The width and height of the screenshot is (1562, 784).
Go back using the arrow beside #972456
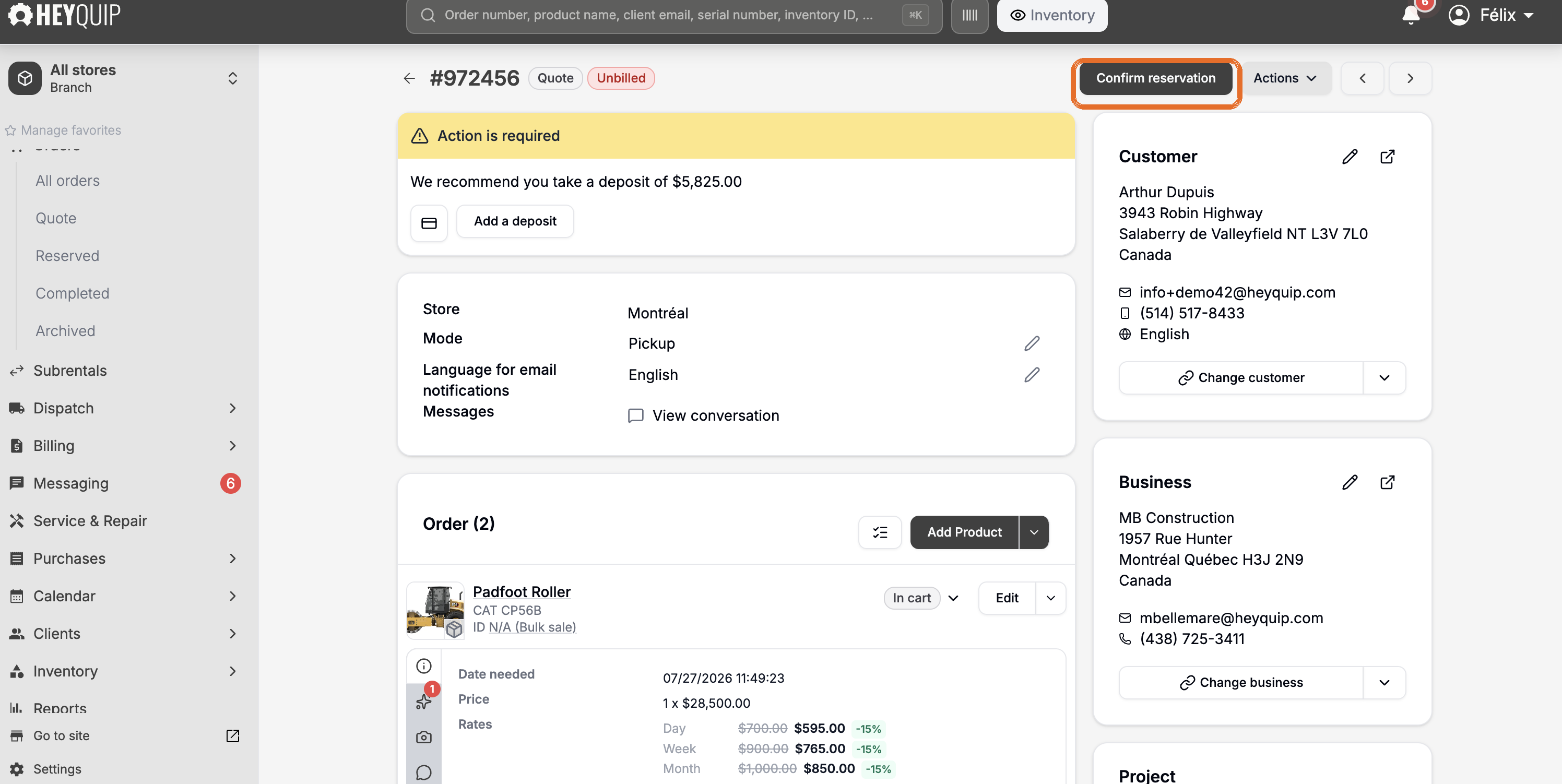pyautogui.click(x=409, y=78)
